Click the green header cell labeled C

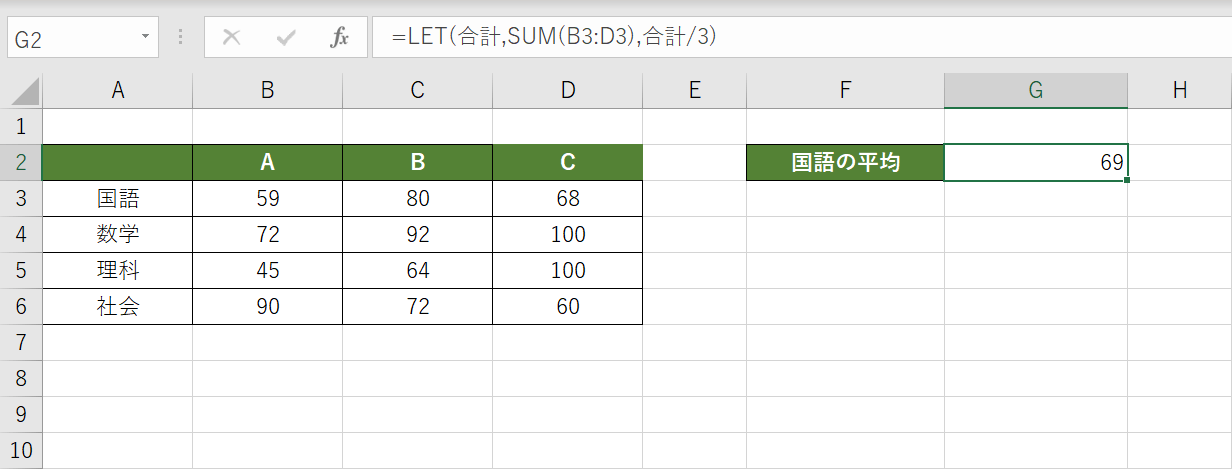point(567,163)
